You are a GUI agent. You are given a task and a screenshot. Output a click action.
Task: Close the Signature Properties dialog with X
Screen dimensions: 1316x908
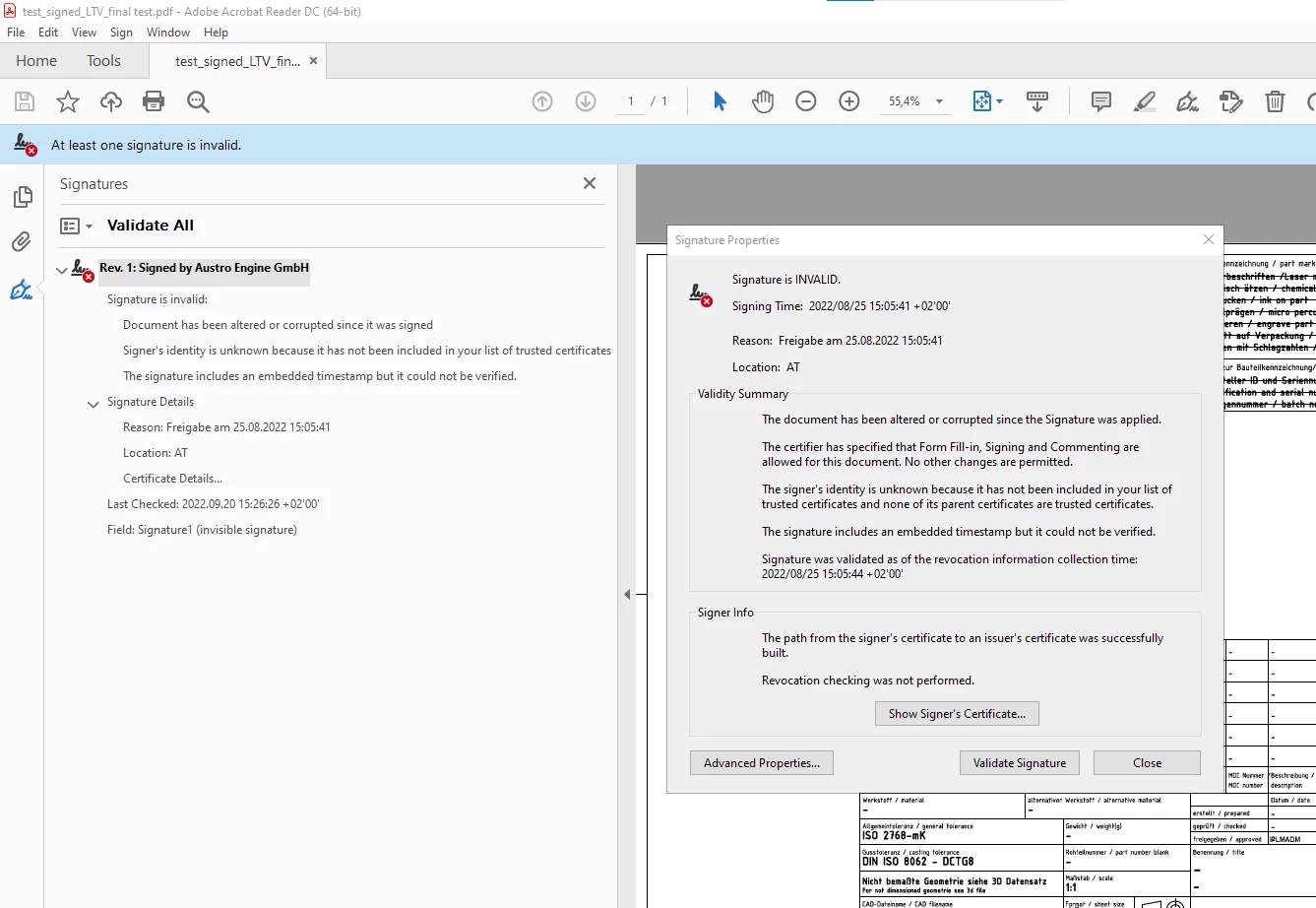pyautogui.click(x=1209, y=239)
